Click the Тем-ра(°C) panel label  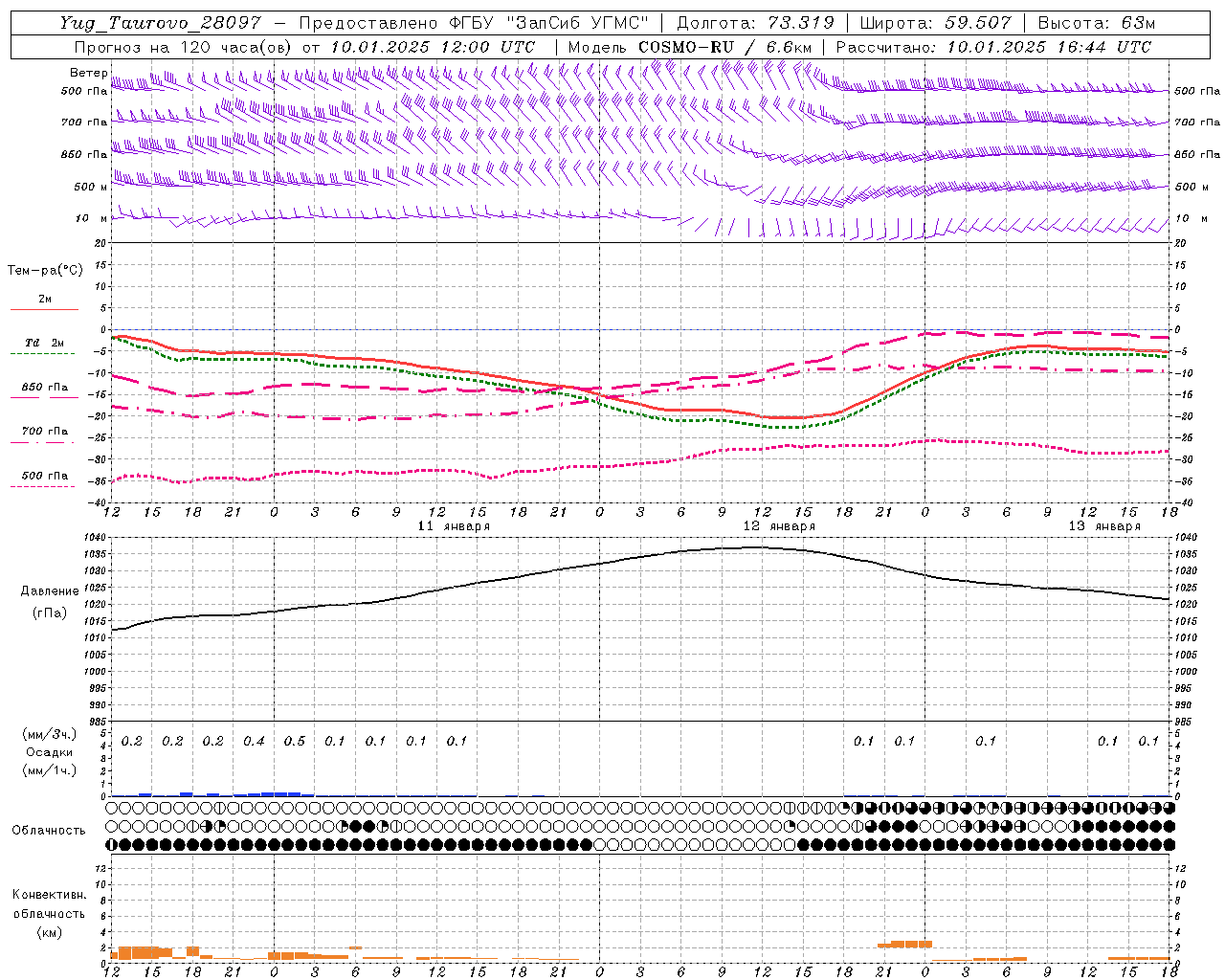[x=45, y=271]
